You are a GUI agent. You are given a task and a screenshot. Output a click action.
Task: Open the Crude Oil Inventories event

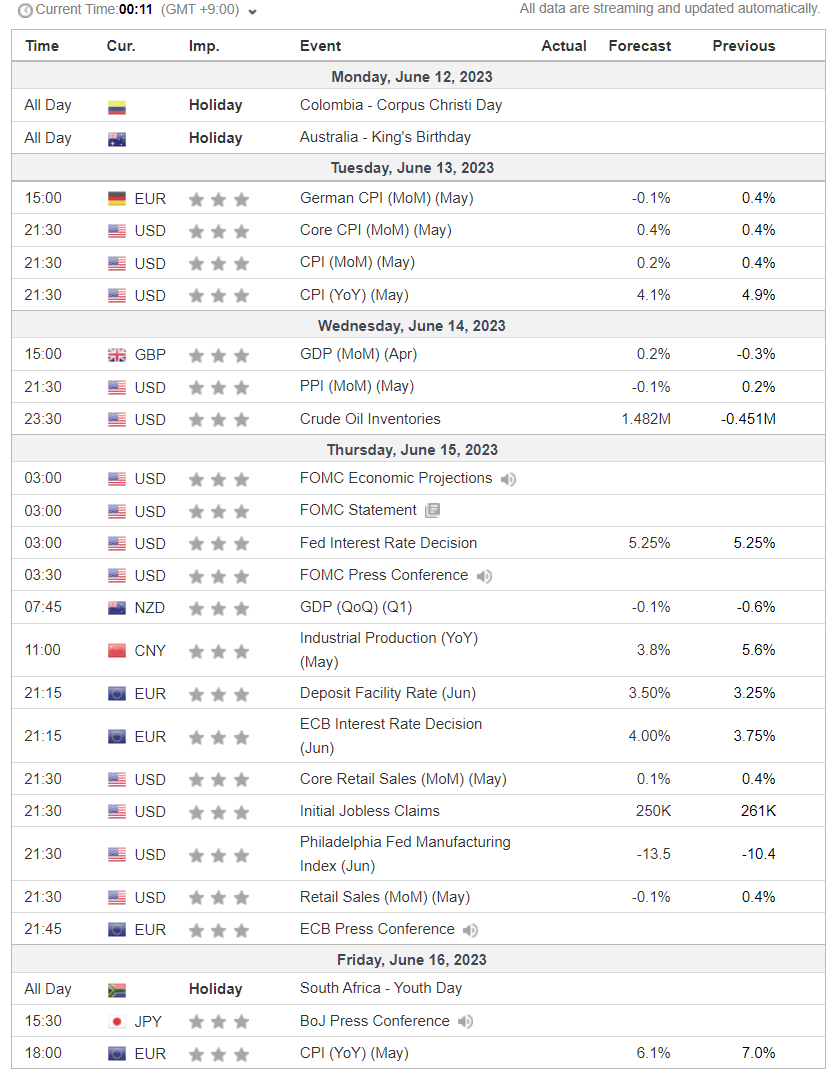[370, 419]
